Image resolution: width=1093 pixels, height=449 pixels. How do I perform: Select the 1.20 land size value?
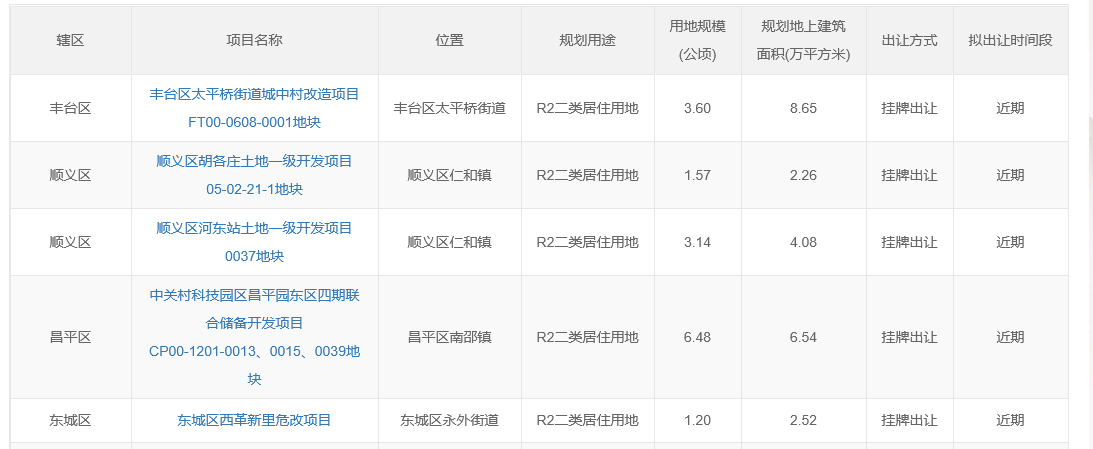pos(697,420)
